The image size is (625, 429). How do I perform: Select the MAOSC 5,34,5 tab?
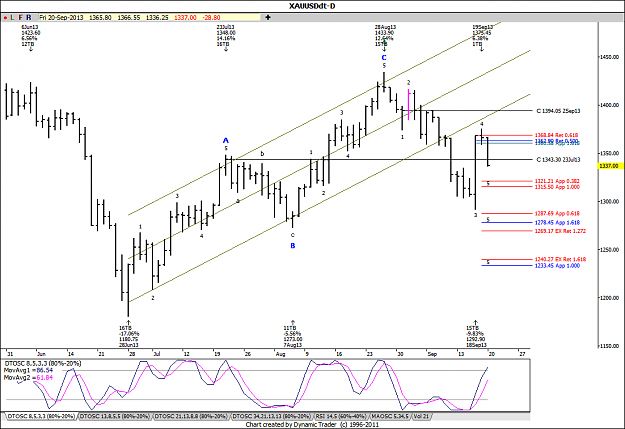pos(390,416)
